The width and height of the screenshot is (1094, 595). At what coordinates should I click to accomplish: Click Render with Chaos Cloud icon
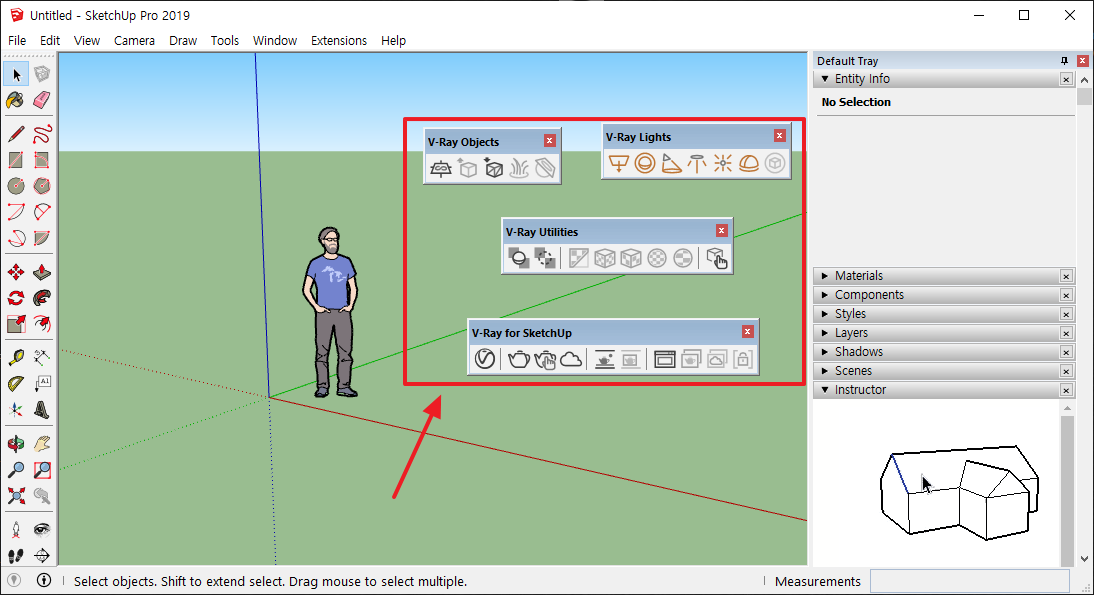571,359
